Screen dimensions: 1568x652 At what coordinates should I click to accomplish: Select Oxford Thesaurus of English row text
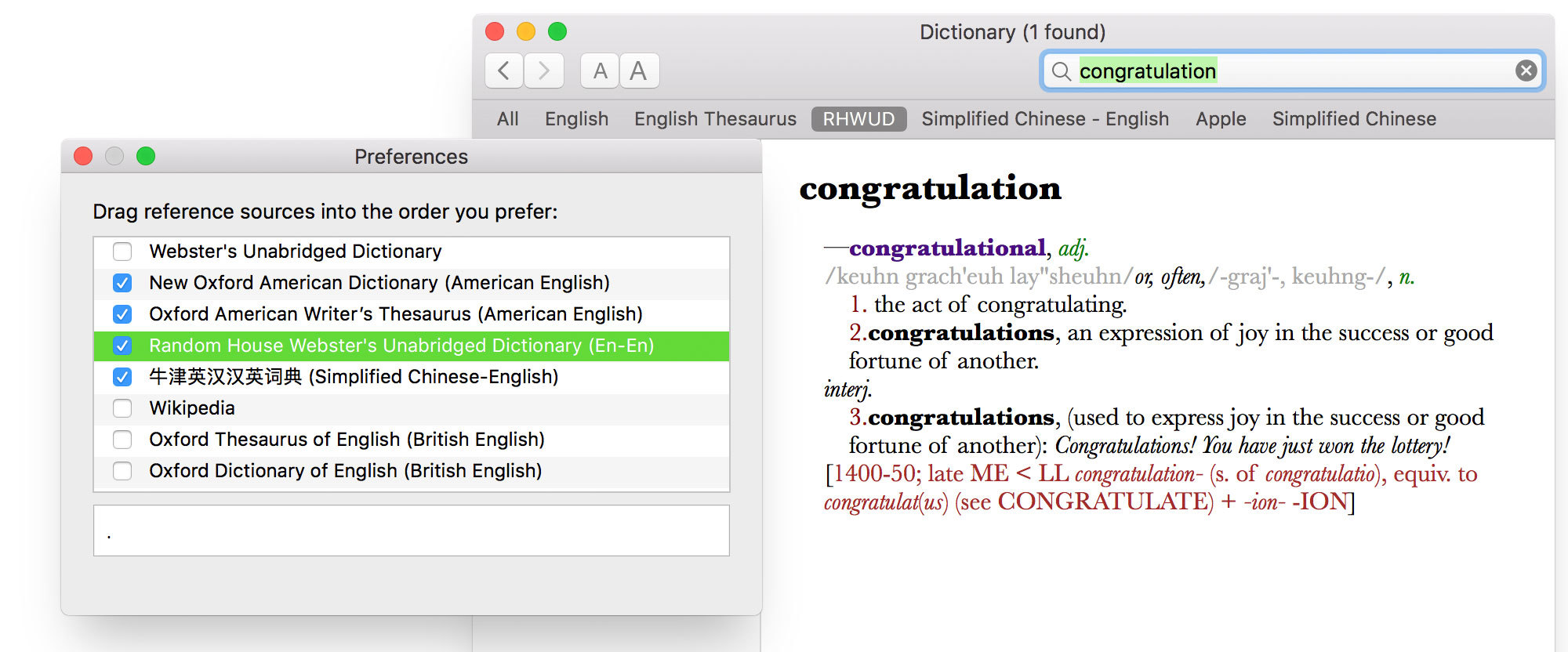[x=347, y=440]
